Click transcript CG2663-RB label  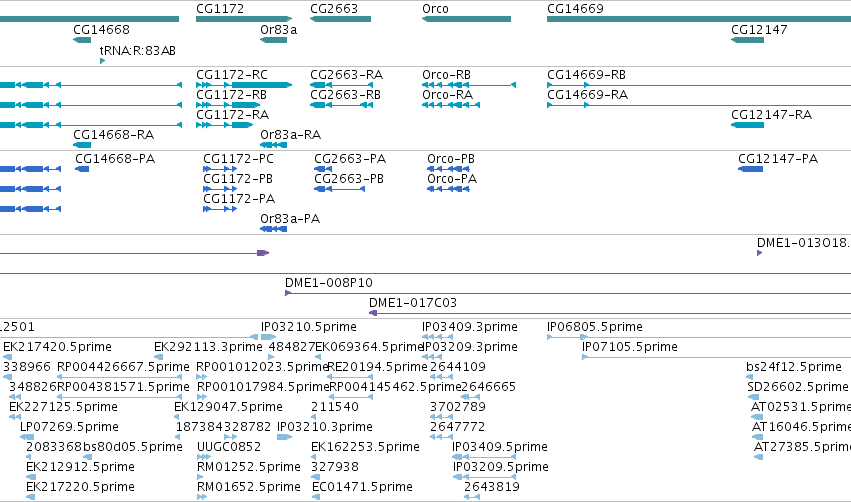(345, 95)
